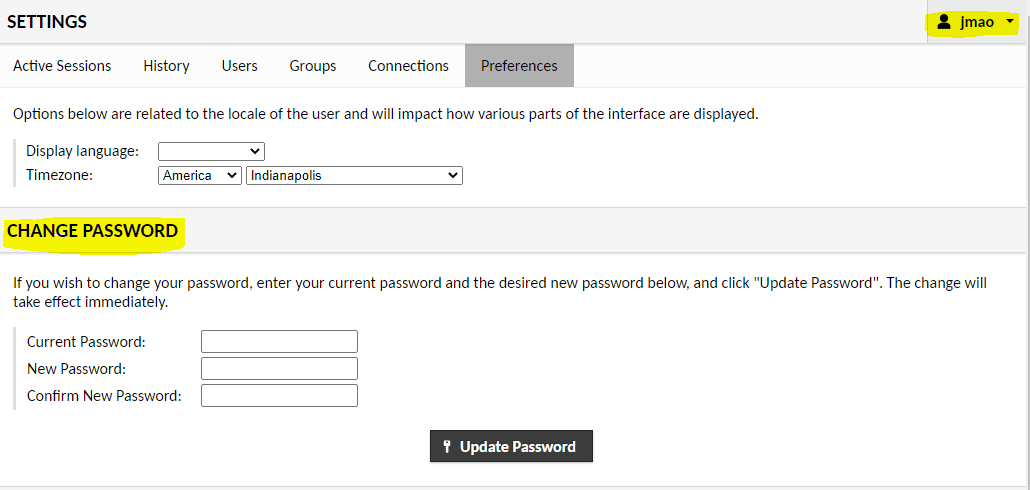This screenshot has height=490, width=1030.
Task: Expand the America timezone region dropdown
Action: pyautogui.click(x=200, y=175)
